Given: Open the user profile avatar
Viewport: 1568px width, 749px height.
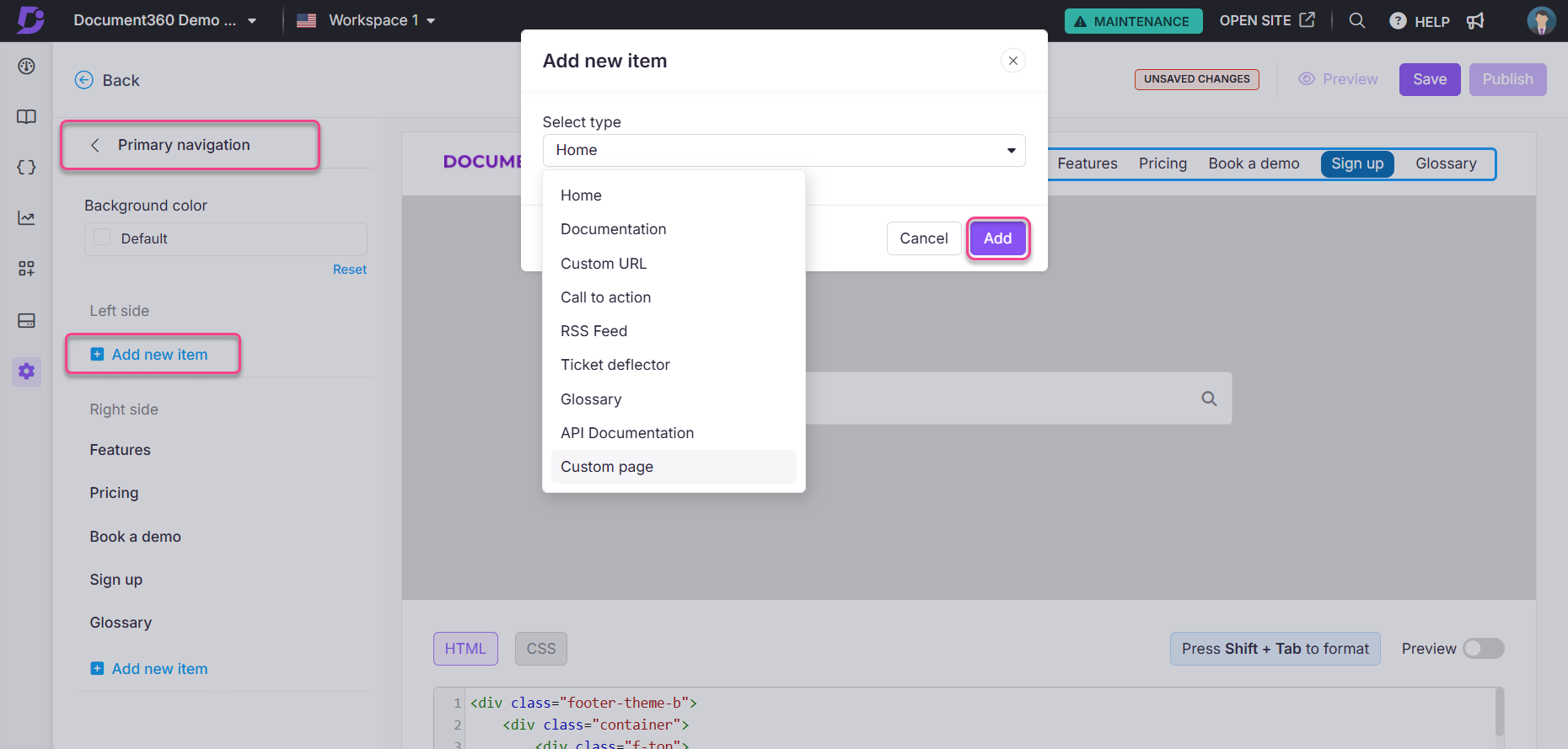Looking at the screenshot, I should click(1541, 20).
